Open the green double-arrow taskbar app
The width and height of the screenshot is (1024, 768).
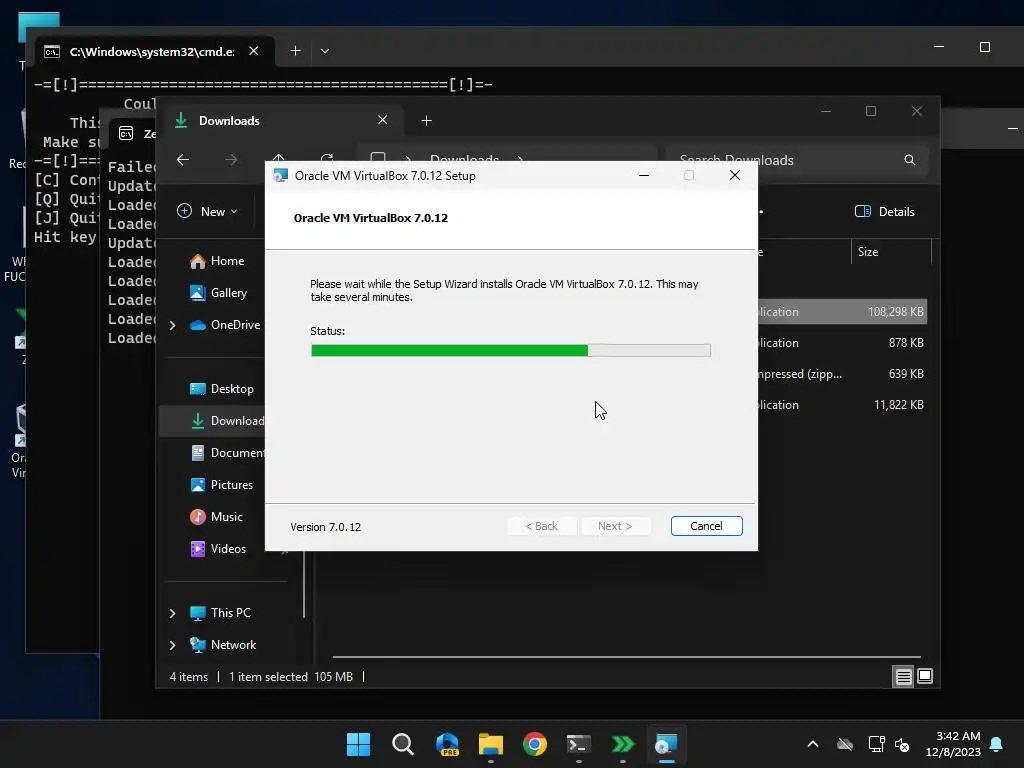pyautogui.click(x=622, y=744)
